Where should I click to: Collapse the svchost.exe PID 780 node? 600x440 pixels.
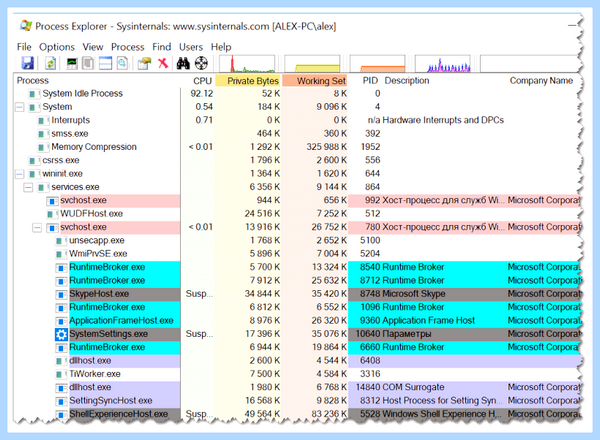pos(37,228)
